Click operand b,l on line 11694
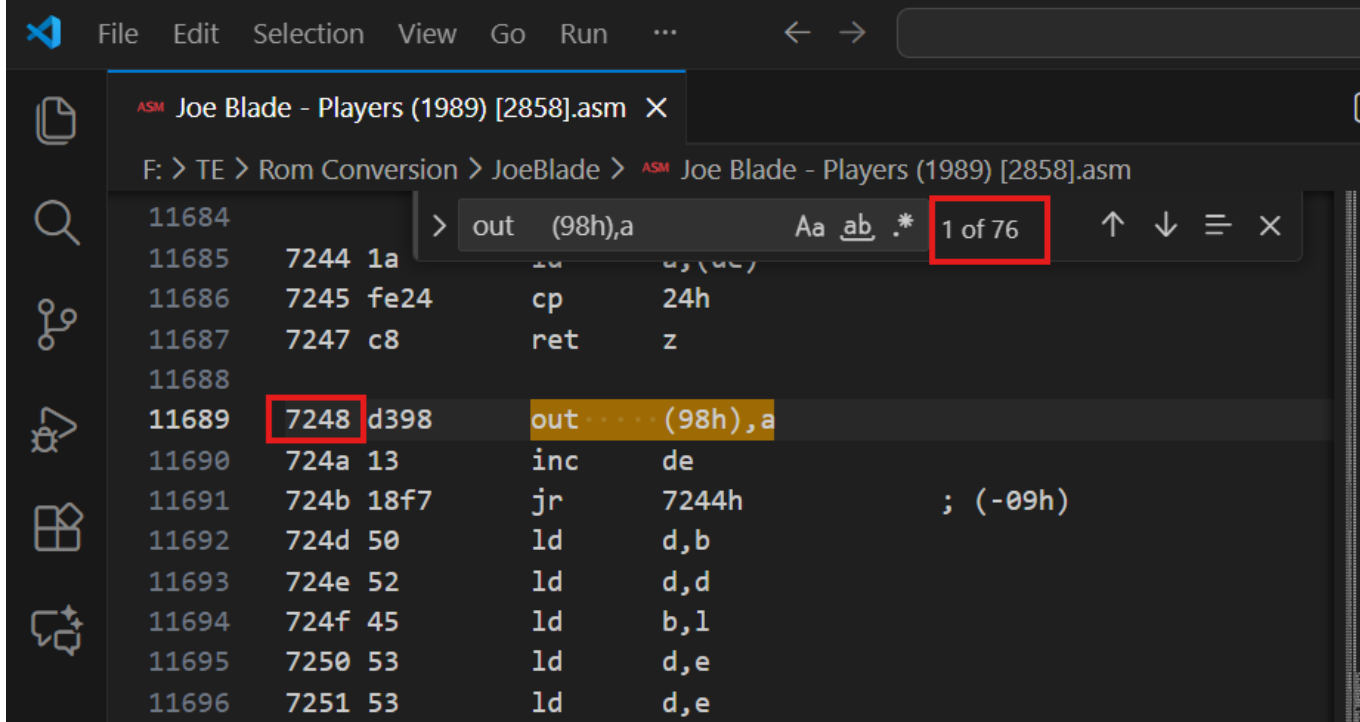1360x722 pixels. (x=686, y=621)
